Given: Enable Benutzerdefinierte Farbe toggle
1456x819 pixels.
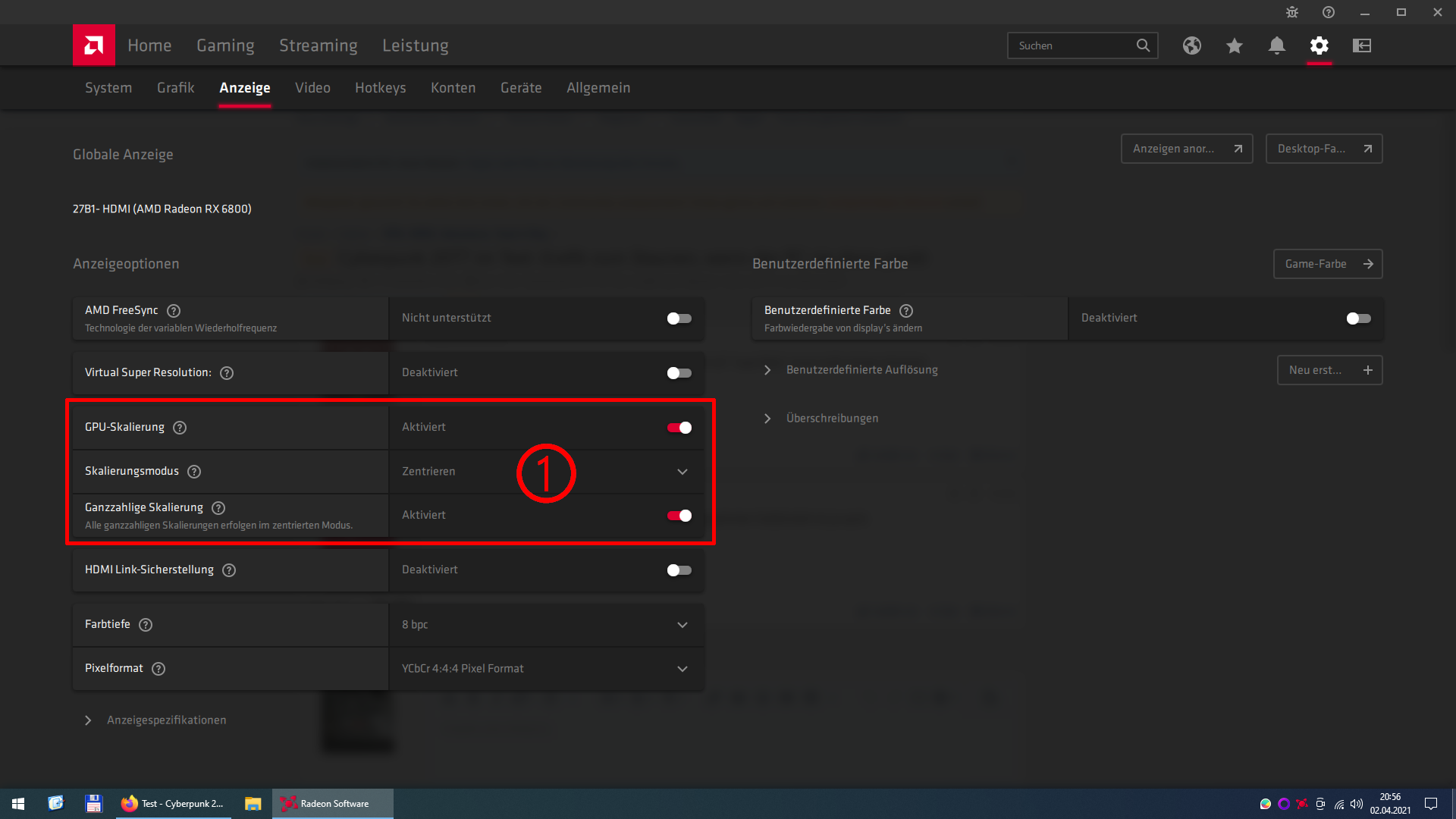Looking at the screenshot, I should pyautogui.click(x=1359, y=318).
